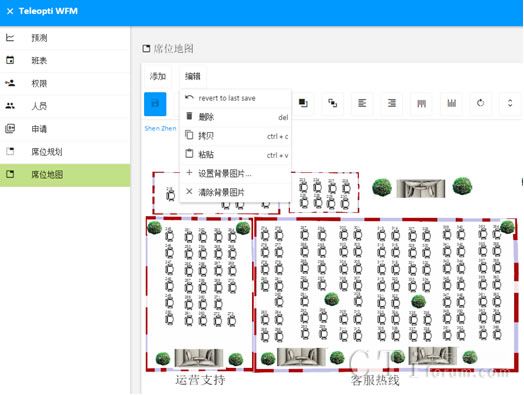524x395 pixels.
Task: Choose 删除 from the edit menu
Action: pos(236,117)
